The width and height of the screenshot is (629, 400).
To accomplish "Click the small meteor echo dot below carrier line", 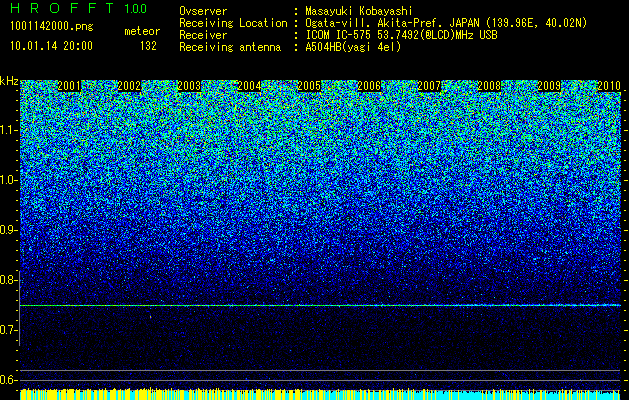I will [150, 317].
